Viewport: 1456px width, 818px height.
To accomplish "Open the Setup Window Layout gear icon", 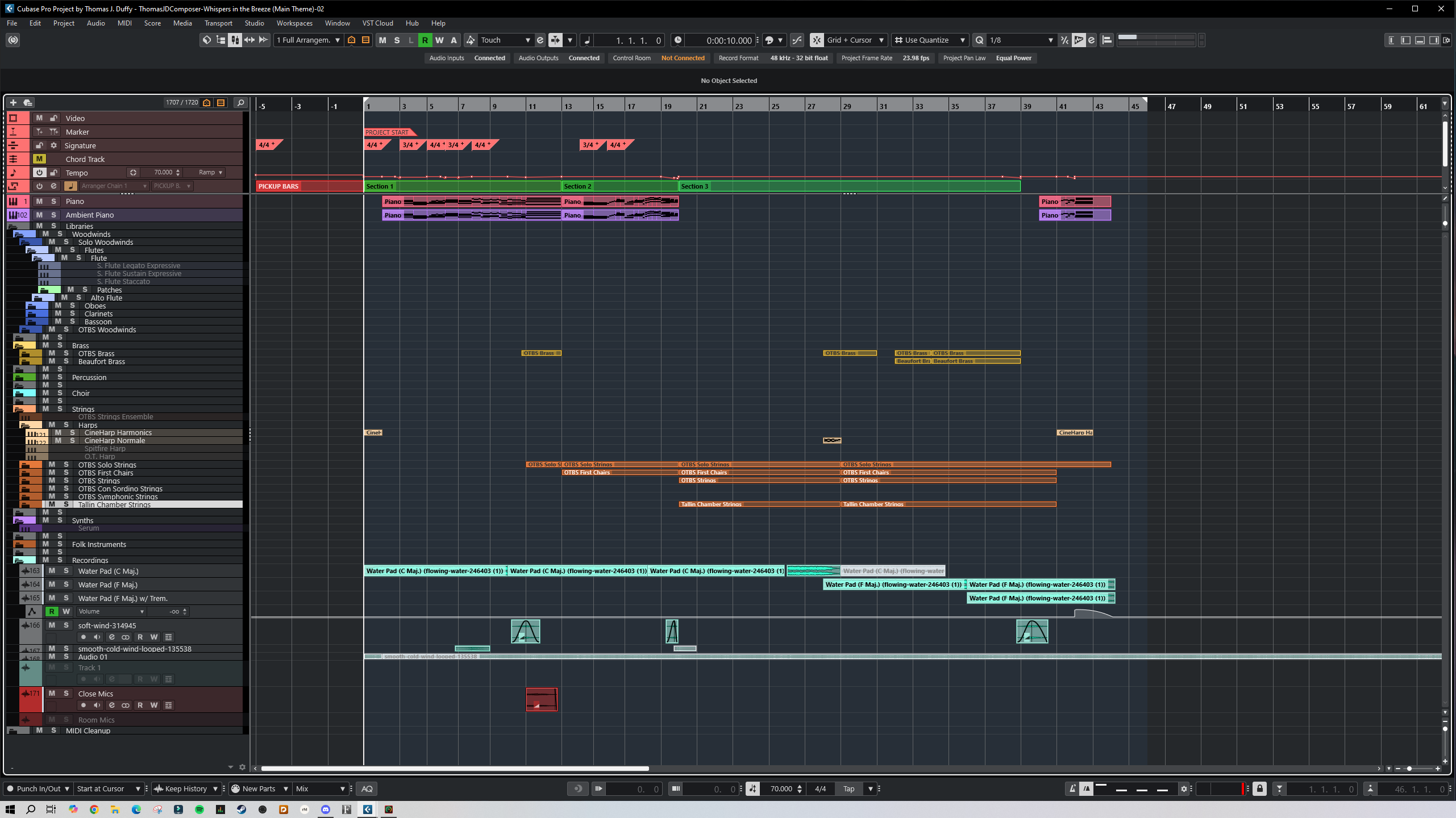I will pyautogui.click(x=1447, y=40).
